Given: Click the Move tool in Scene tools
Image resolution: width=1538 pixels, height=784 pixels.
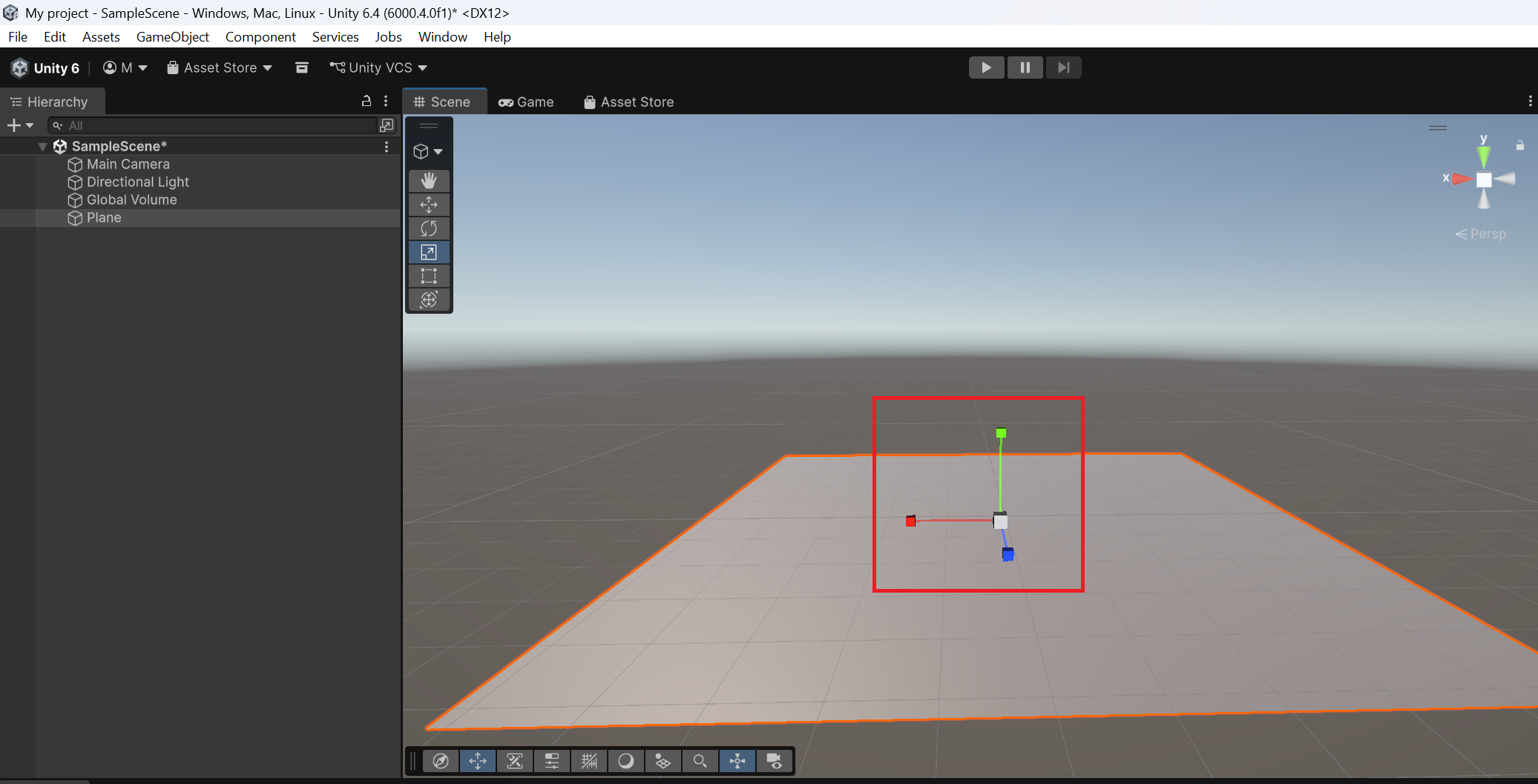Looking at the screenshot, I should tap(429, 205).
